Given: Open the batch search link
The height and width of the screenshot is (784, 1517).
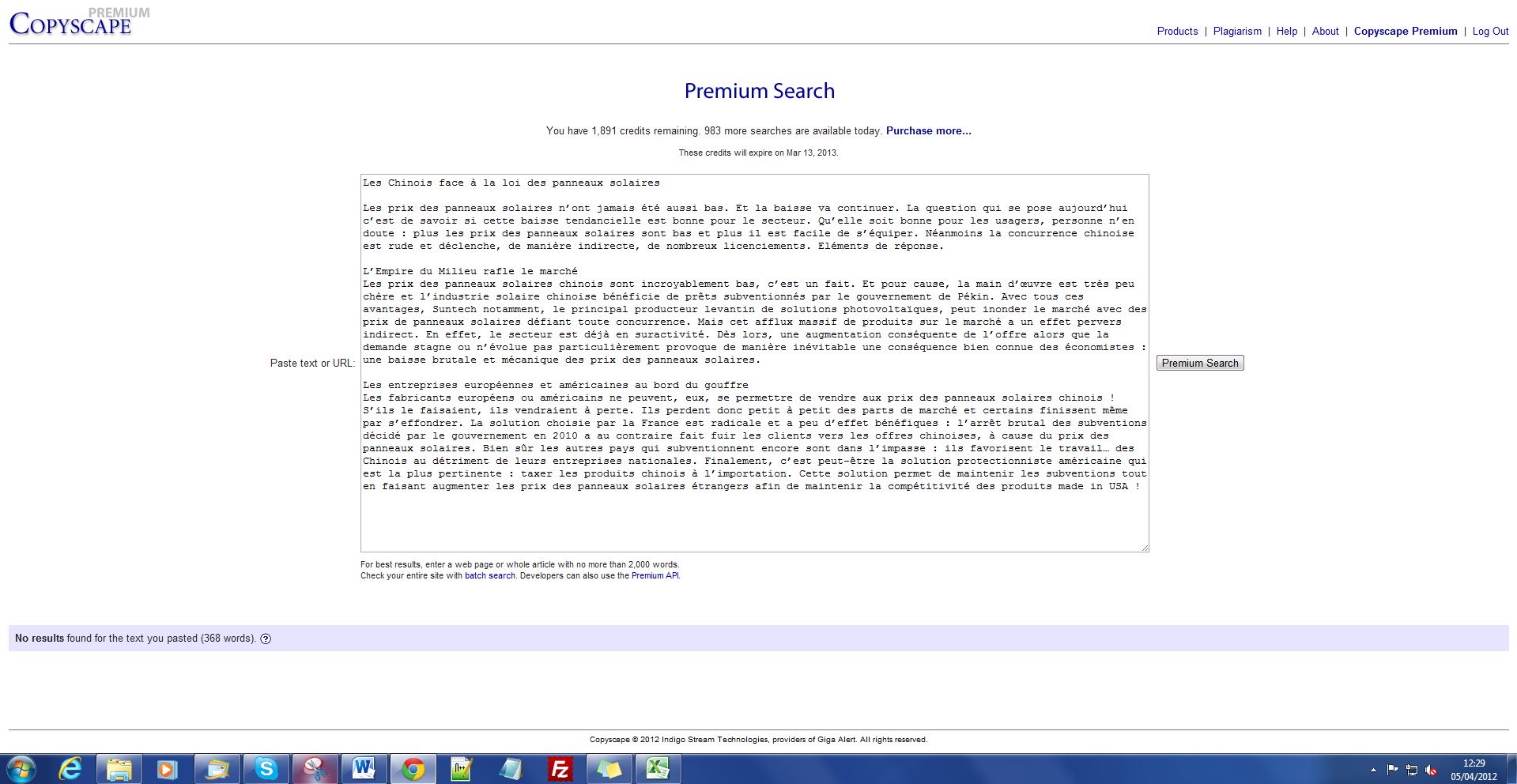Looking at the screenshot, I should [x=489, y=576].
